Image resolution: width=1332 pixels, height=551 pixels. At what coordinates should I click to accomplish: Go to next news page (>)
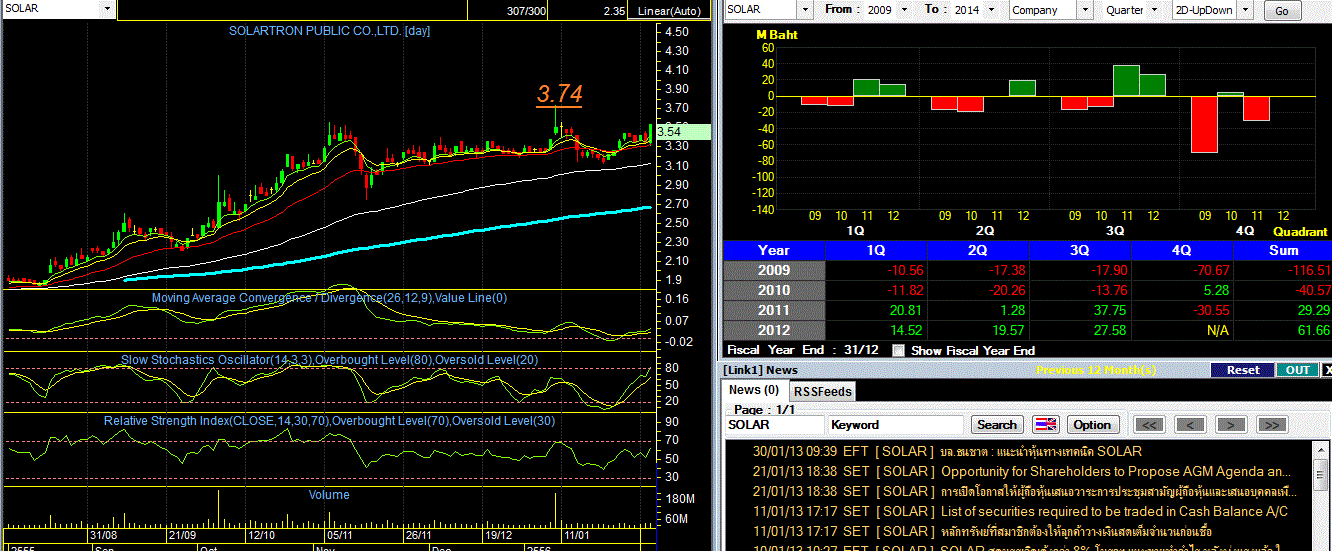tap(1231, 425)
